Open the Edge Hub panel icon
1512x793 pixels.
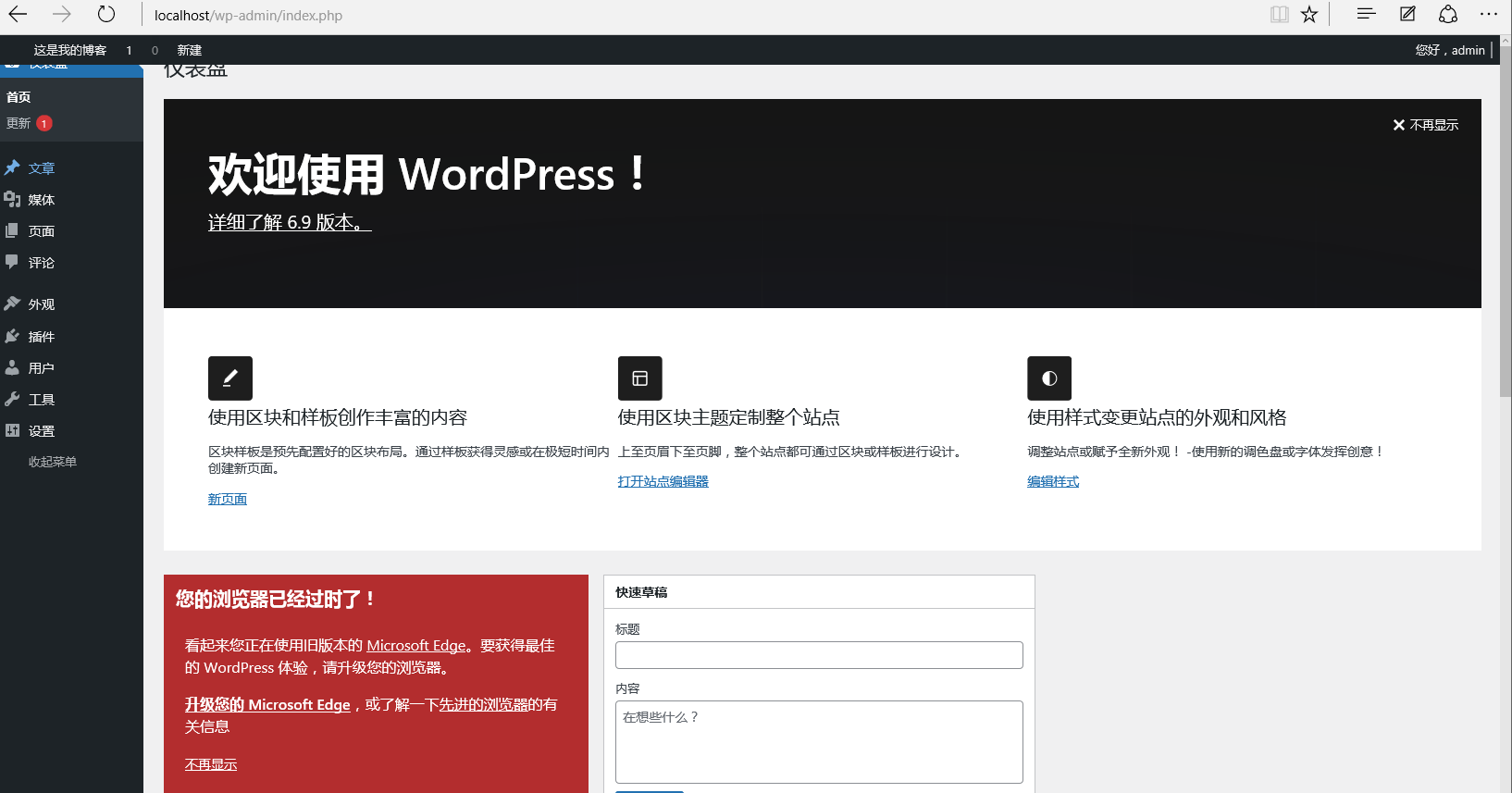point(1366,14)
